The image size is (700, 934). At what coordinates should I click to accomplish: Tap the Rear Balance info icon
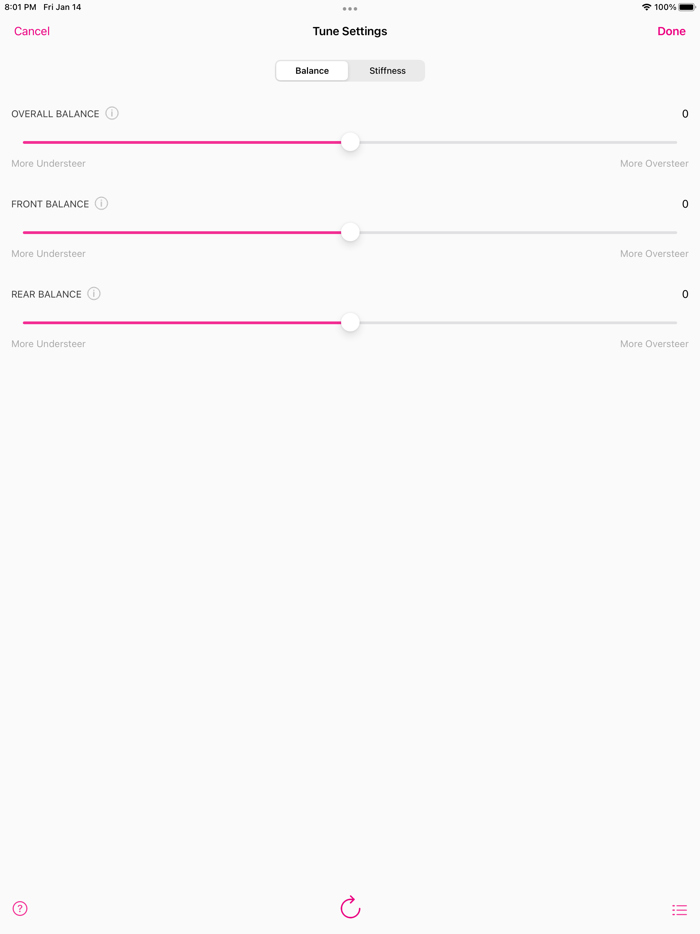93,293
